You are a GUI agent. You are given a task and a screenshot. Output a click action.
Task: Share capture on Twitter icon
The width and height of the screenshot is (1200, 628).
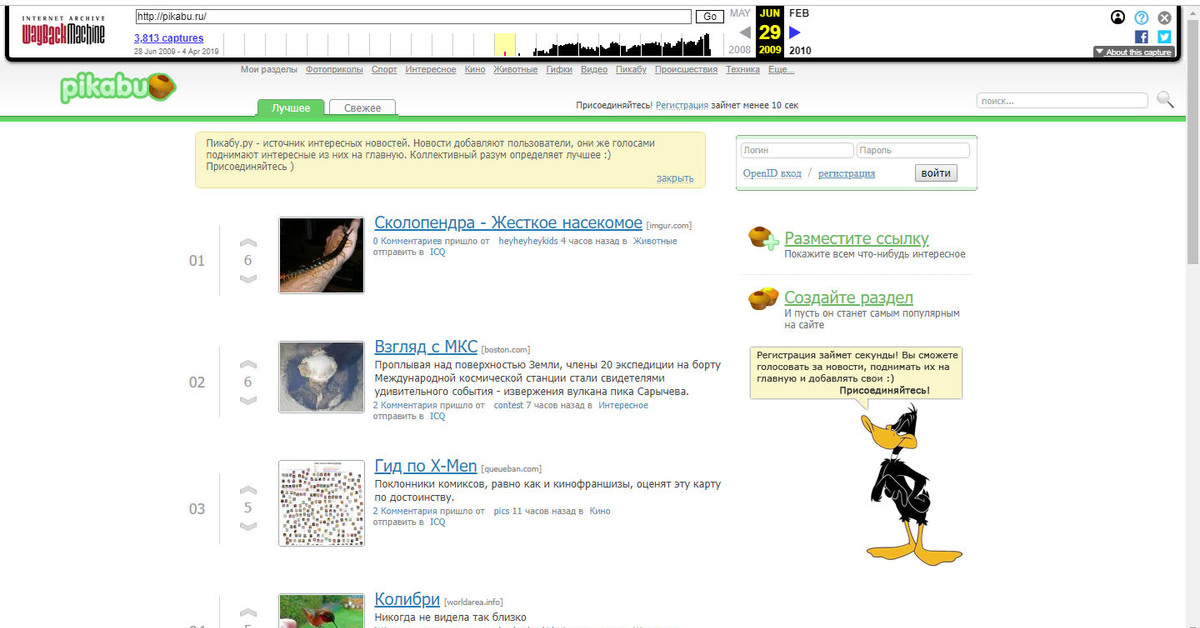[1164, 36]
